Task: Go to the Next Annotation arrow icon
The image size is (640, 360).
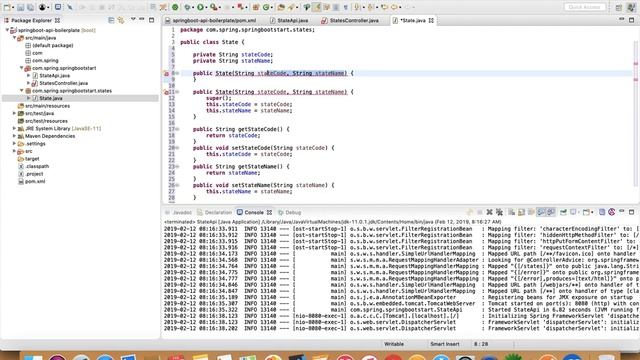Action: click(x=357, y=7)
